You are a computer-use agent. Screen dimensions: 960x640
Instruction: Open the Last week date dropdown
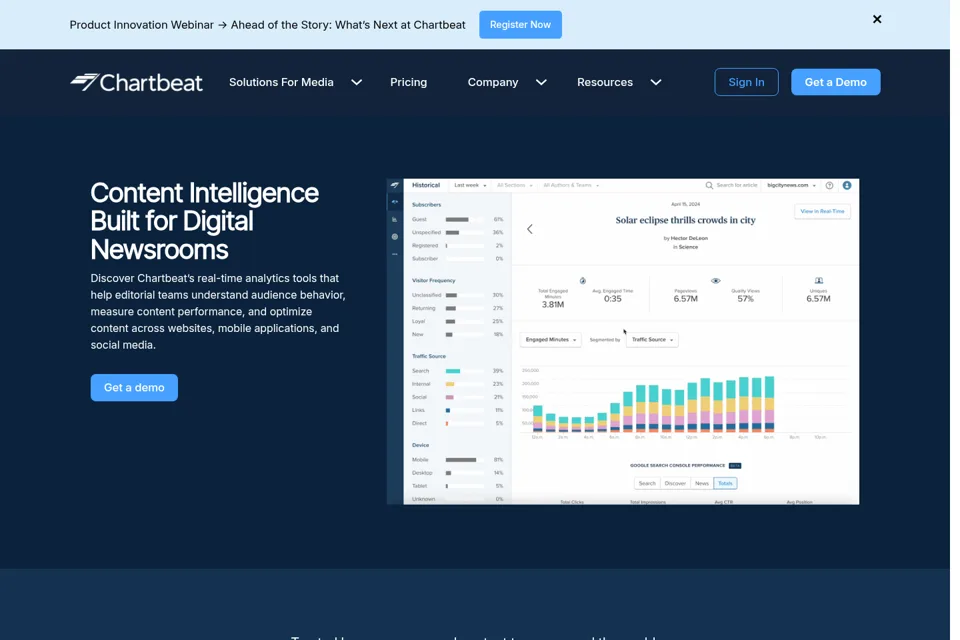click(x=470, y=185)
